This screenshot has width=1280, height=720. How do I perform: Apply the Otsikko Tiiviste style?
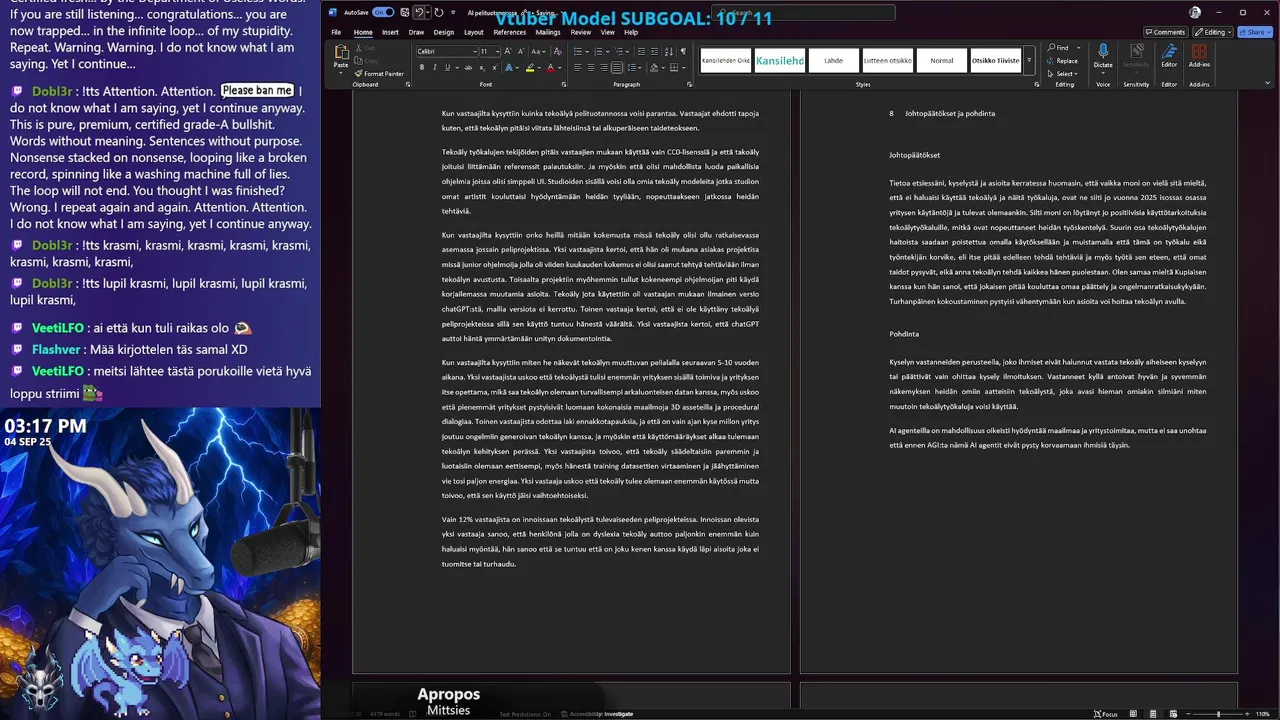coord(996,60)
